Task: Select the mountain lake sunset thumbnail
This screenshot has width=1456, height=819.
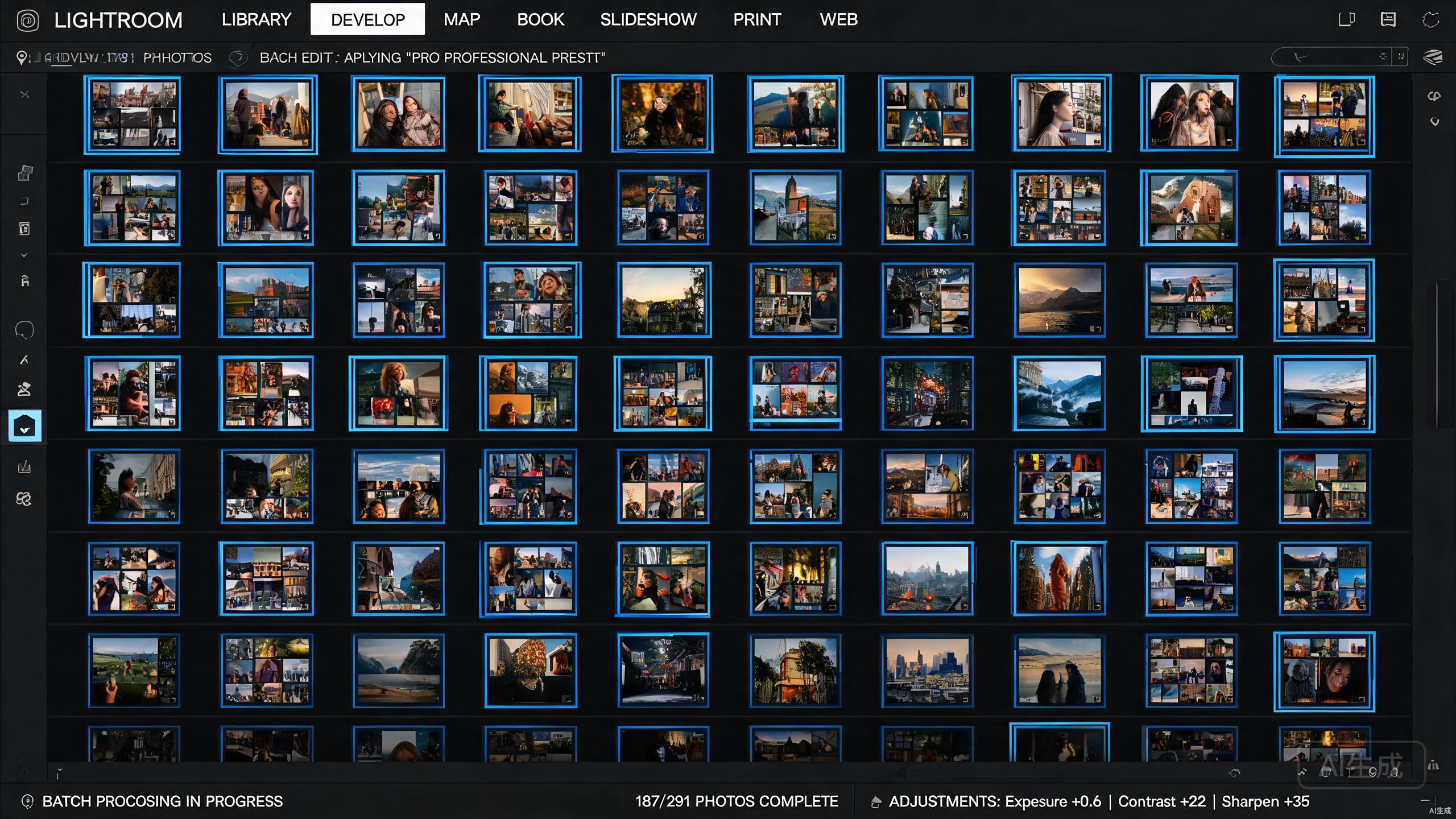Action: pos(1059,300)
